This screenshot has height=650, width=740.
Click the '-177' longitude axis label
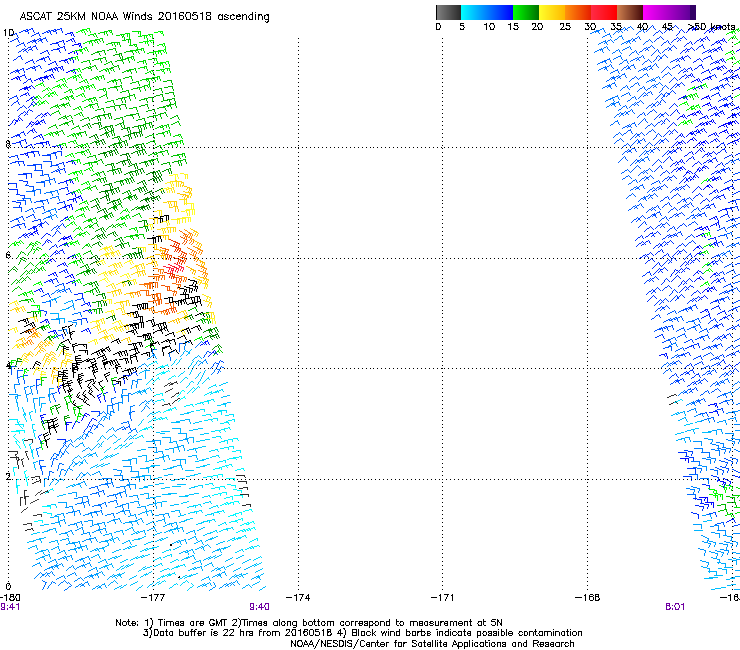click(153, 598)
